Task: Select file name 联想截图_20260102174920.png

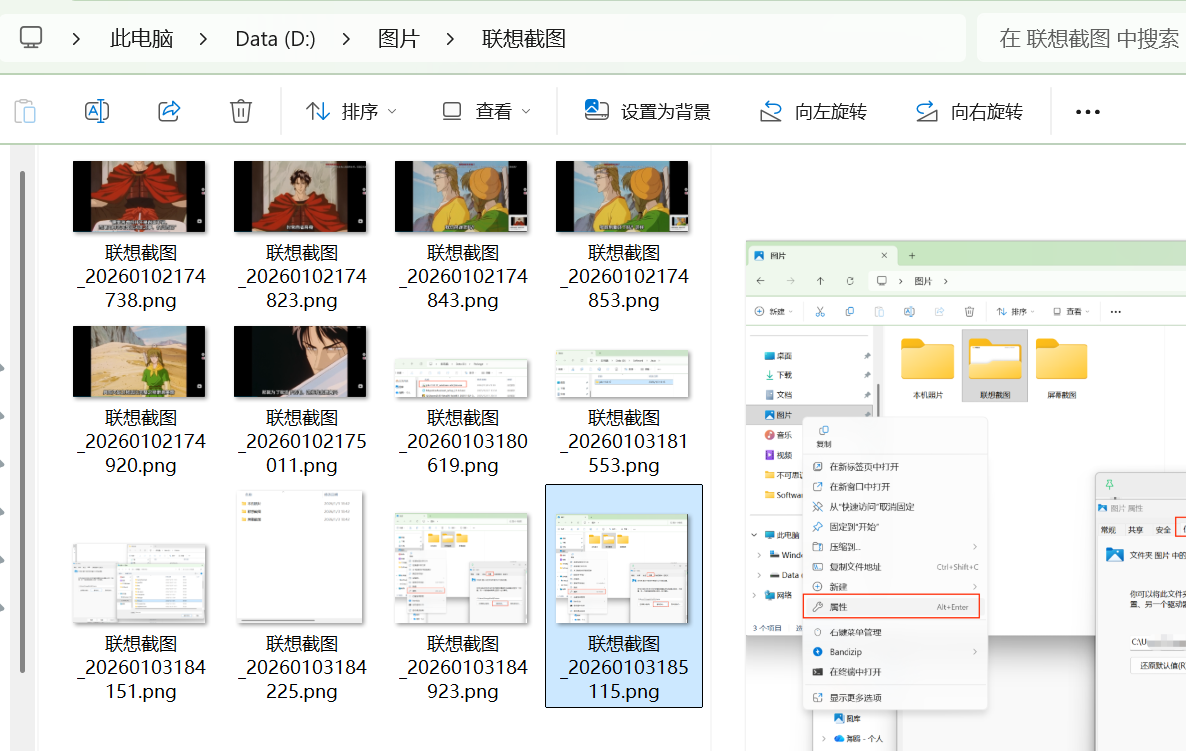Action: coord(140,442)
